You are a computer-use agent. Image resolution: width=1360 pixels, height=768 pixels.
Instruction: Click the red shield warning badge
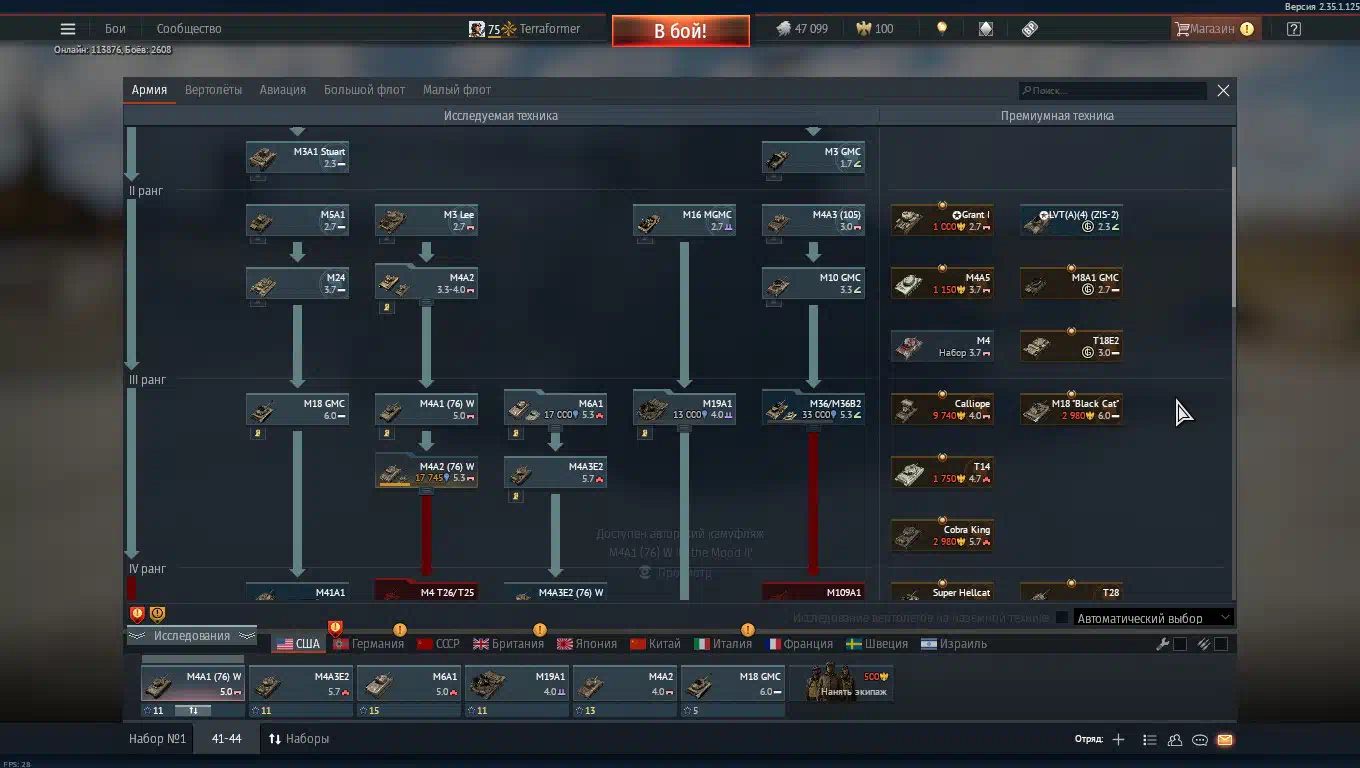point(137,614)
